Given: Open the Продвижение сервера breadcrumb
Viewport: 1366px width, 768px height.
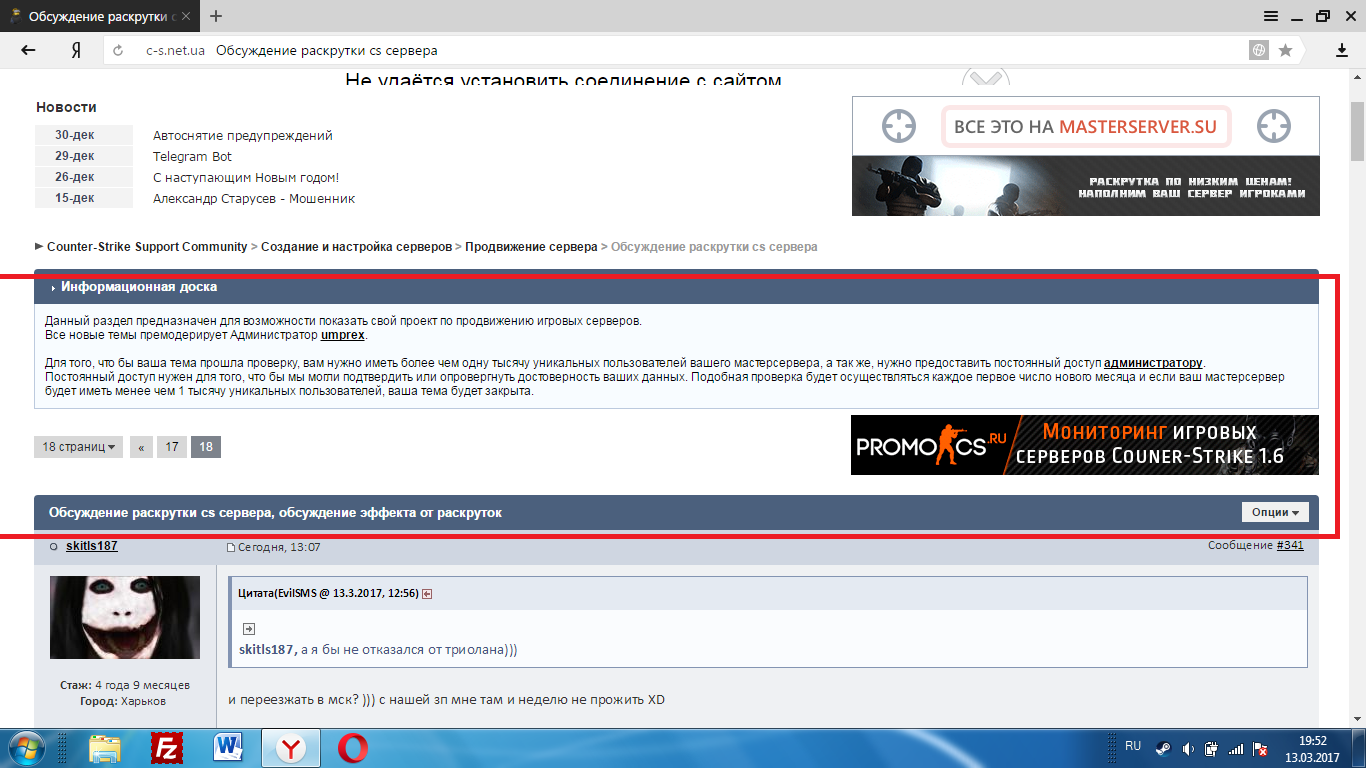Looking at the screenshot, I should pos(531,246).
